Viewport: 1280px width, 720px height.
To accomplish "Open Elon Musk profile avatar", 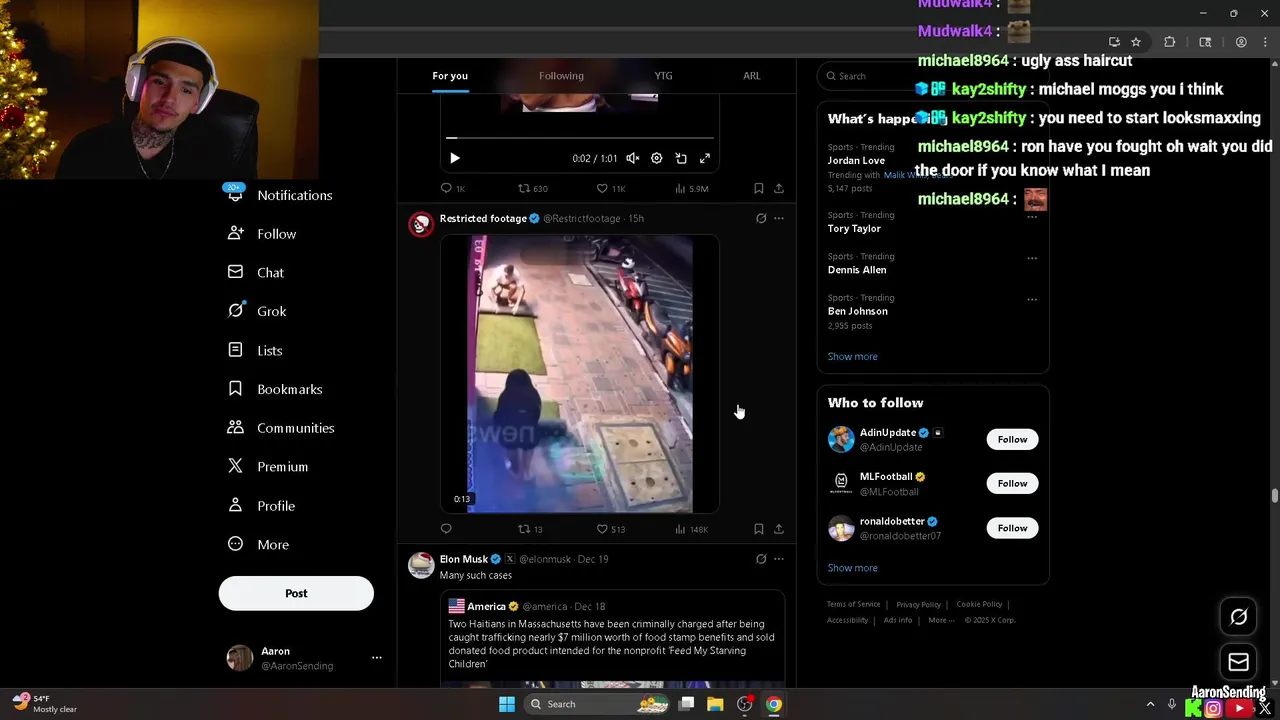I will (421, 565).
